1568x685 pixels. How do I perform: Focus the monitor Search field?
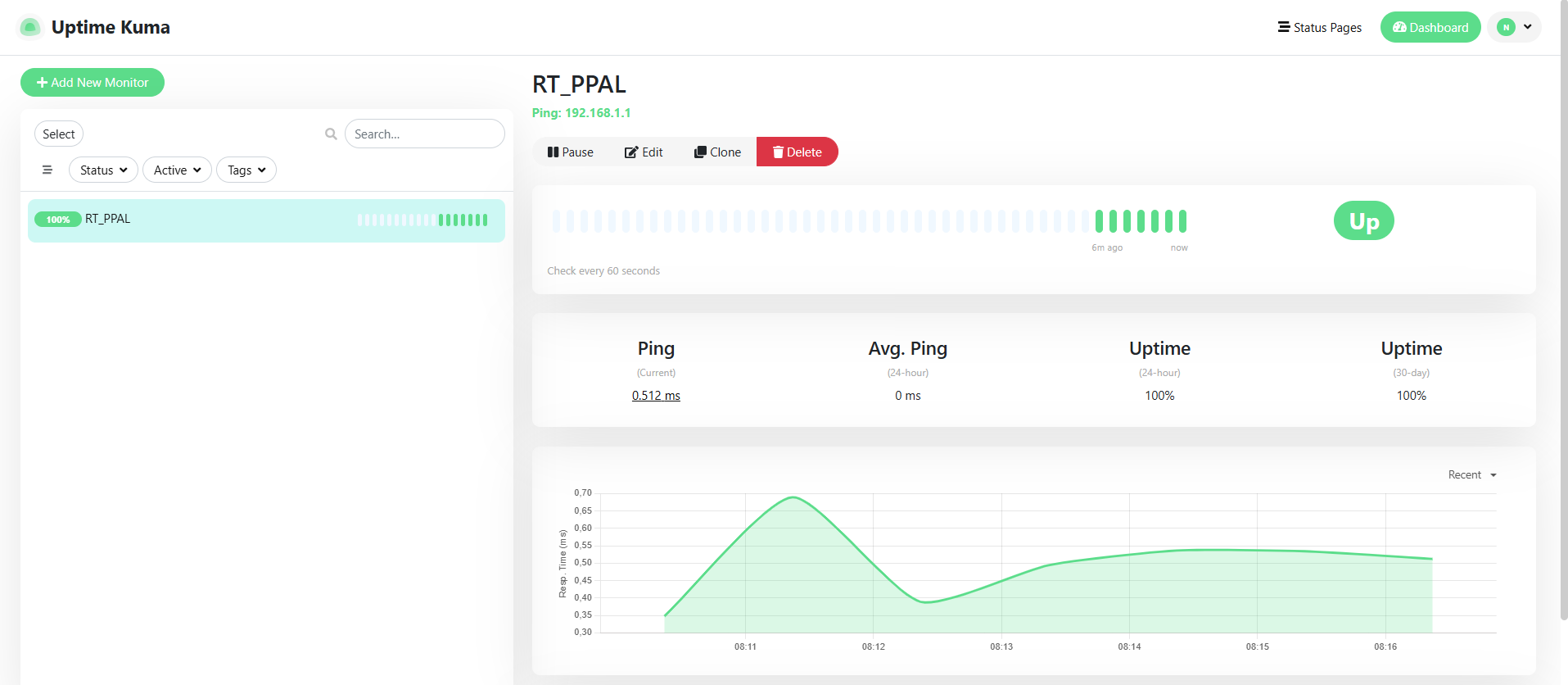click(x=424, y=134)
